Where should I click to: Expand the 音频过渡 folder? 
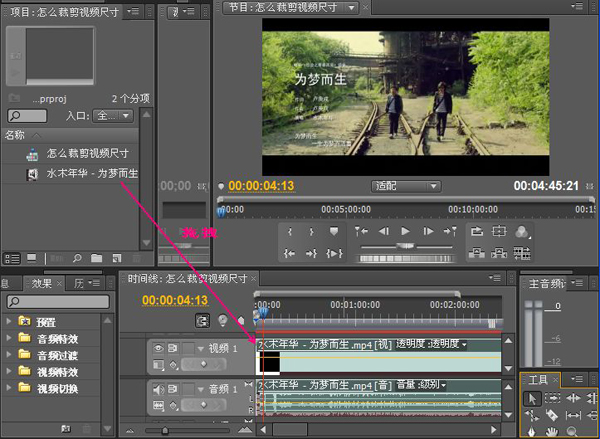pos(9,355)
